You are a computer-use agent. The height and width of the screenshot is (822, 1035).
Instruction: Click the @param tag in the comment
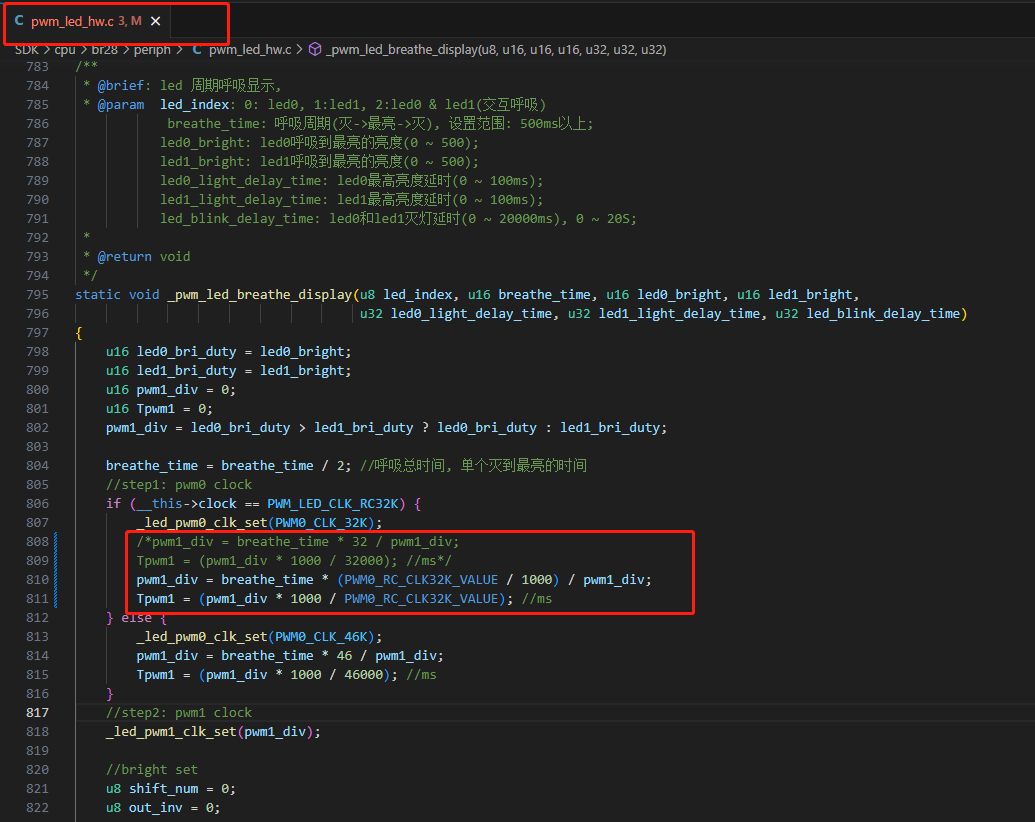(x=121, y=105)
